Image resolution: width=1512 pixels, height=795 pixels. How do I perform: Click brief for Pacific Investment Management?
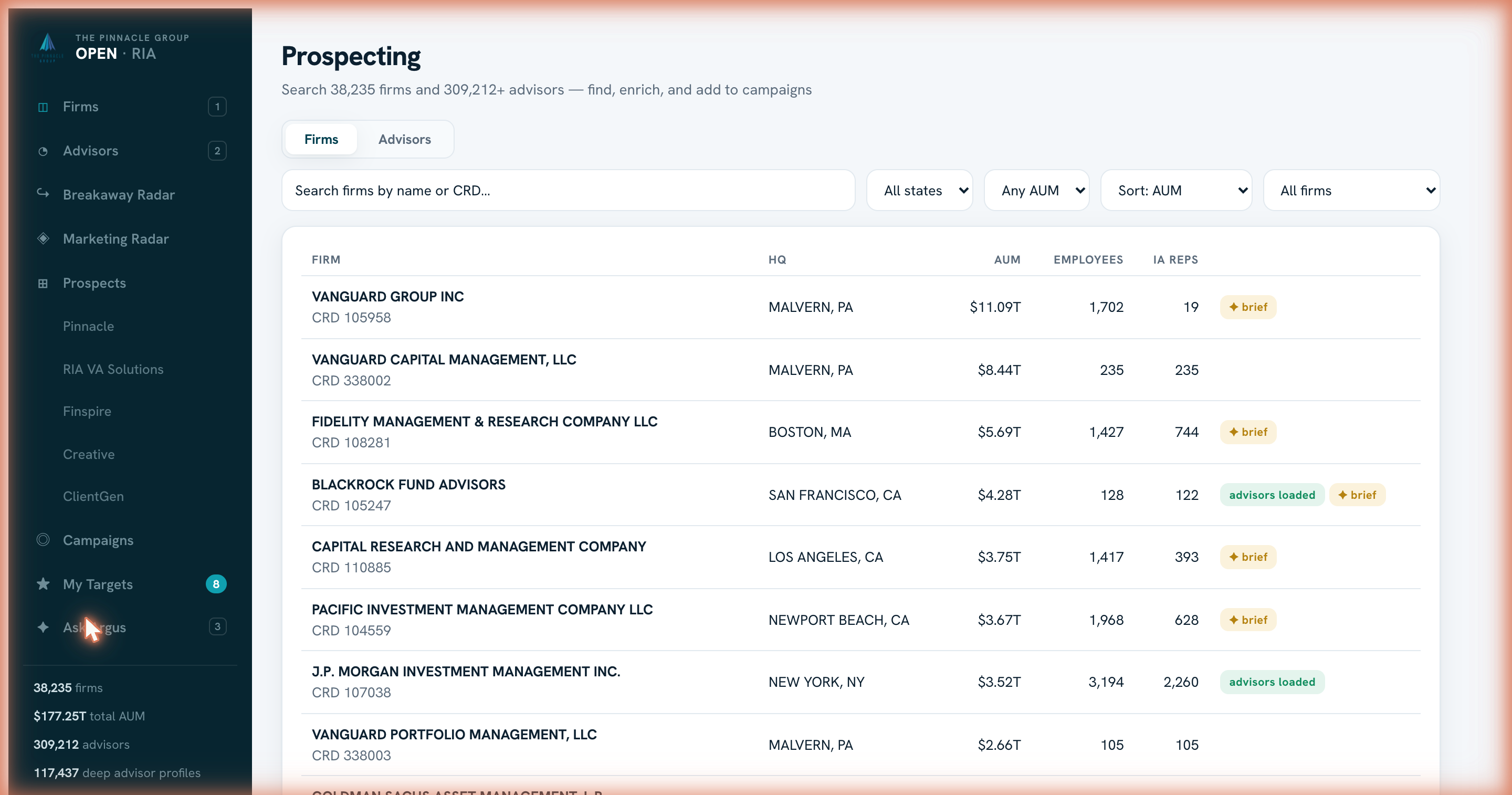[x=1248, y=620]
